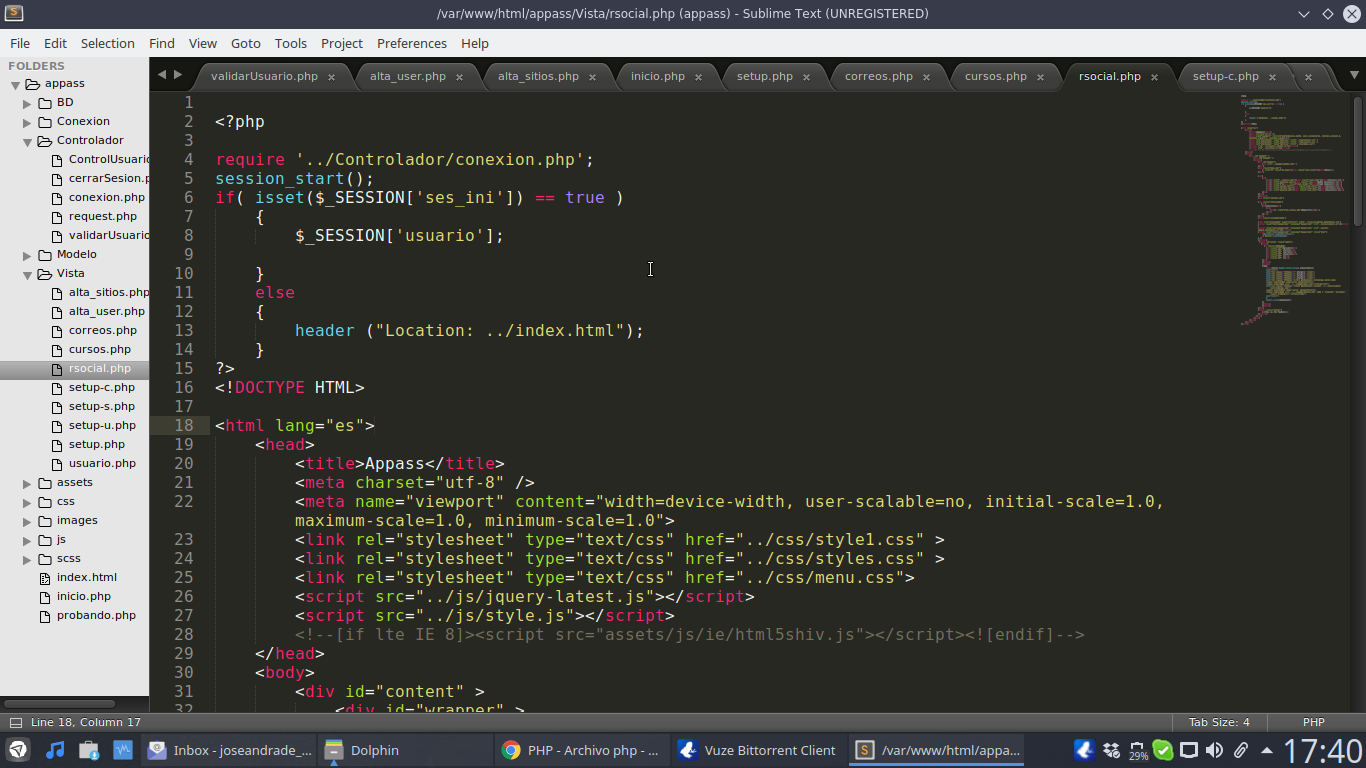The image size is (1366, 768).
Task: Switch to Chrome PHP - Archivo window
Action: pyautogui.click(x=581, y=750)
